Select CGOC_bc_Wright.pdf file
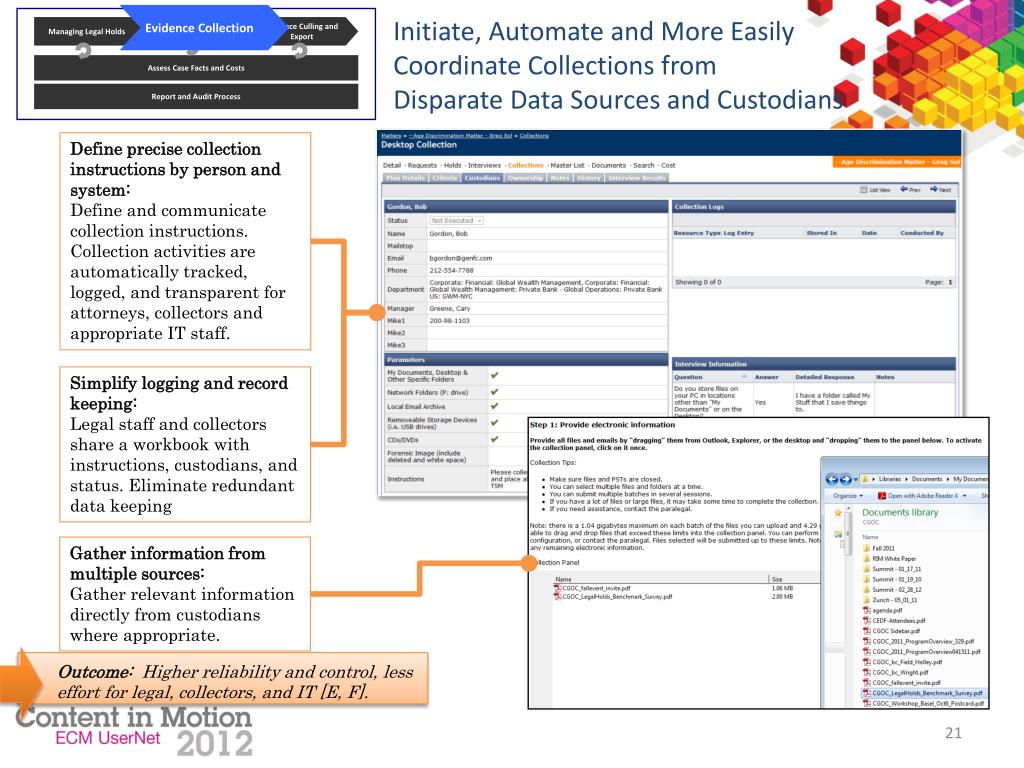1024x768 pixels. point(895,672)
